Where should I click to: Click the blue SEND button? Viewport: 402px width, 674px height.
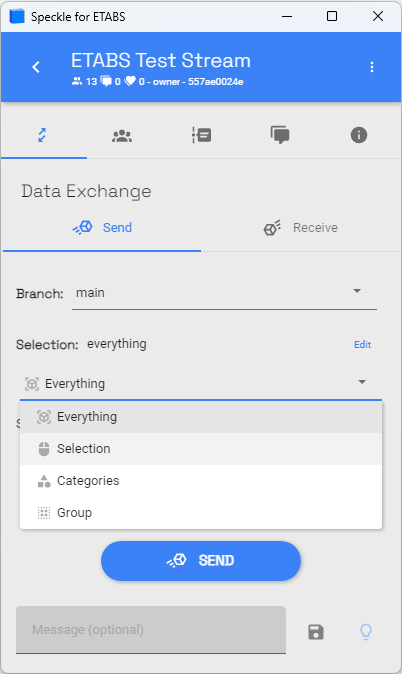click(x=201, y=561)
